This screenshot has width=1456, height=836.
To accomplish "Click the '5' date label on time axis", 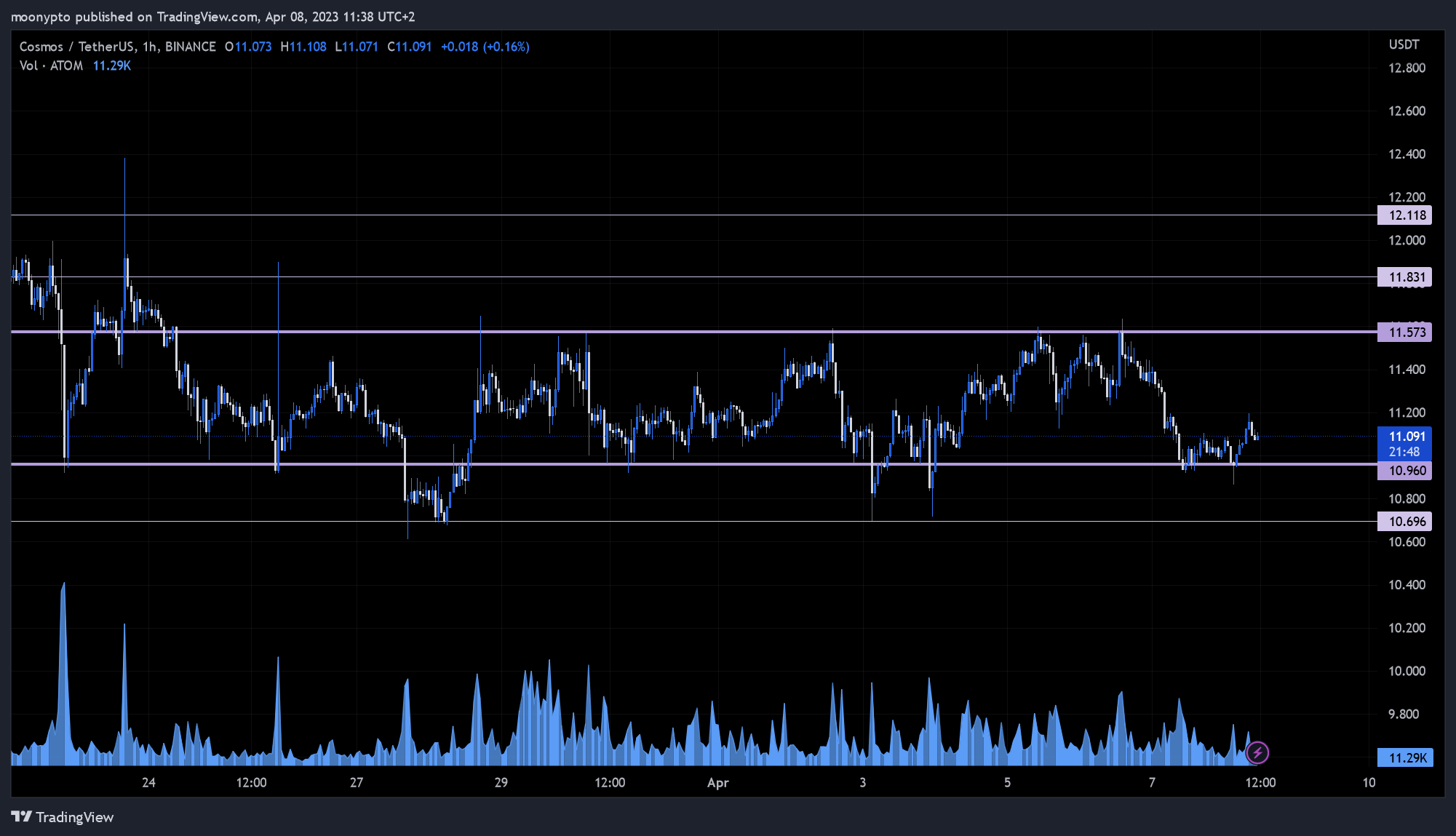I will point(1007,783).
